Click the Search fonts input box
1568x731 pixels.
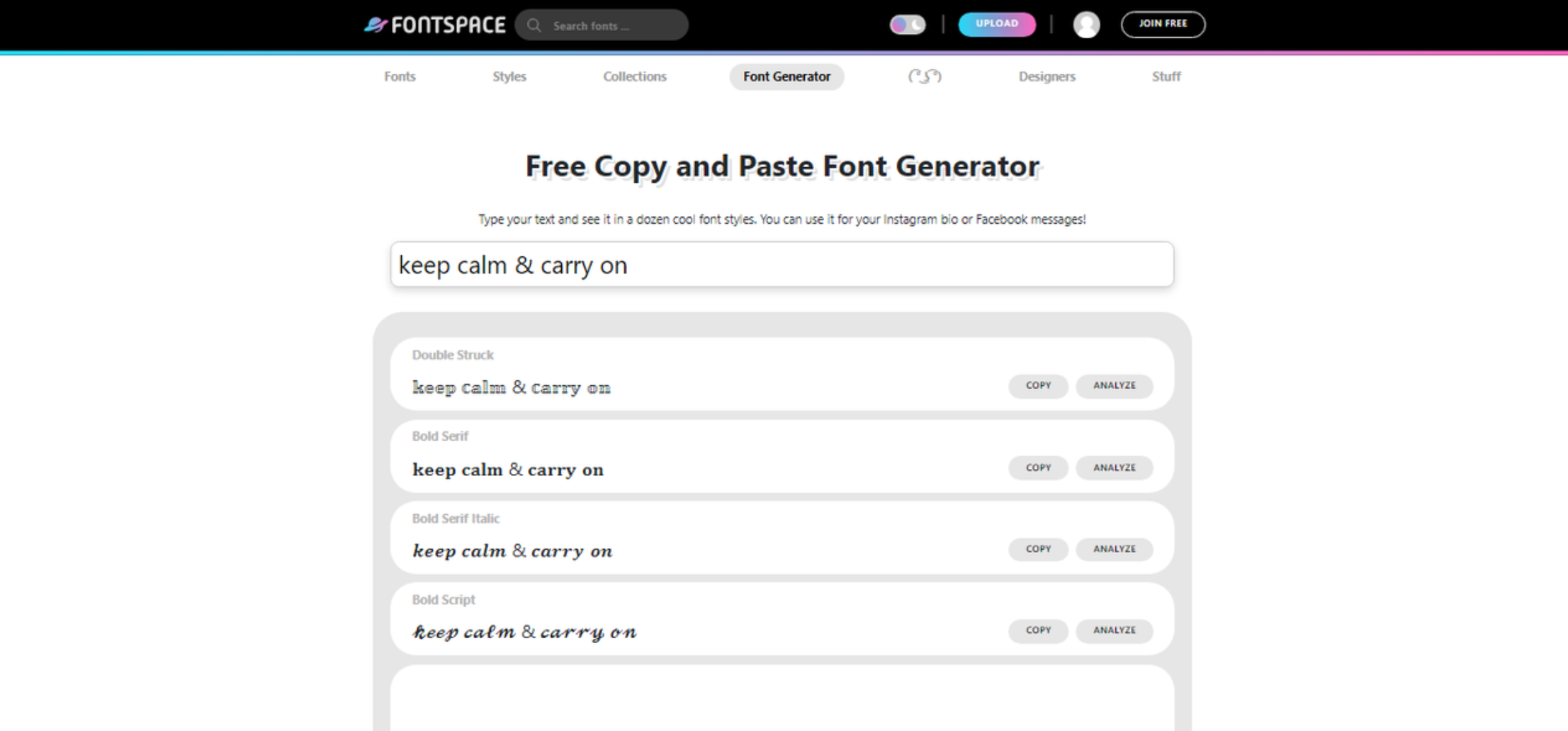pyautogui.click(x=609, y=25)
